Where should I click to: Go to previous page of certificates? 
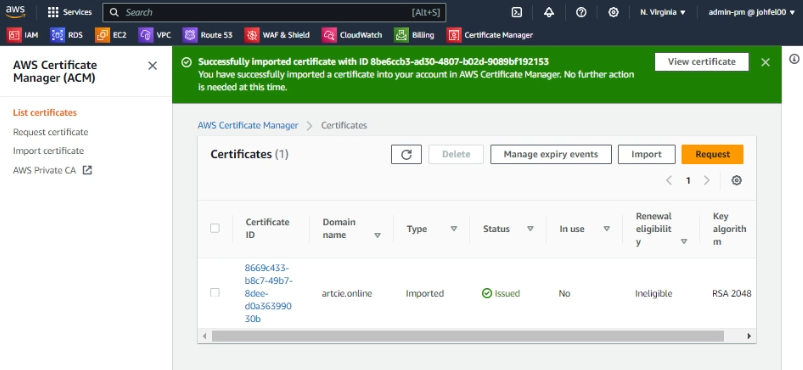669,180
